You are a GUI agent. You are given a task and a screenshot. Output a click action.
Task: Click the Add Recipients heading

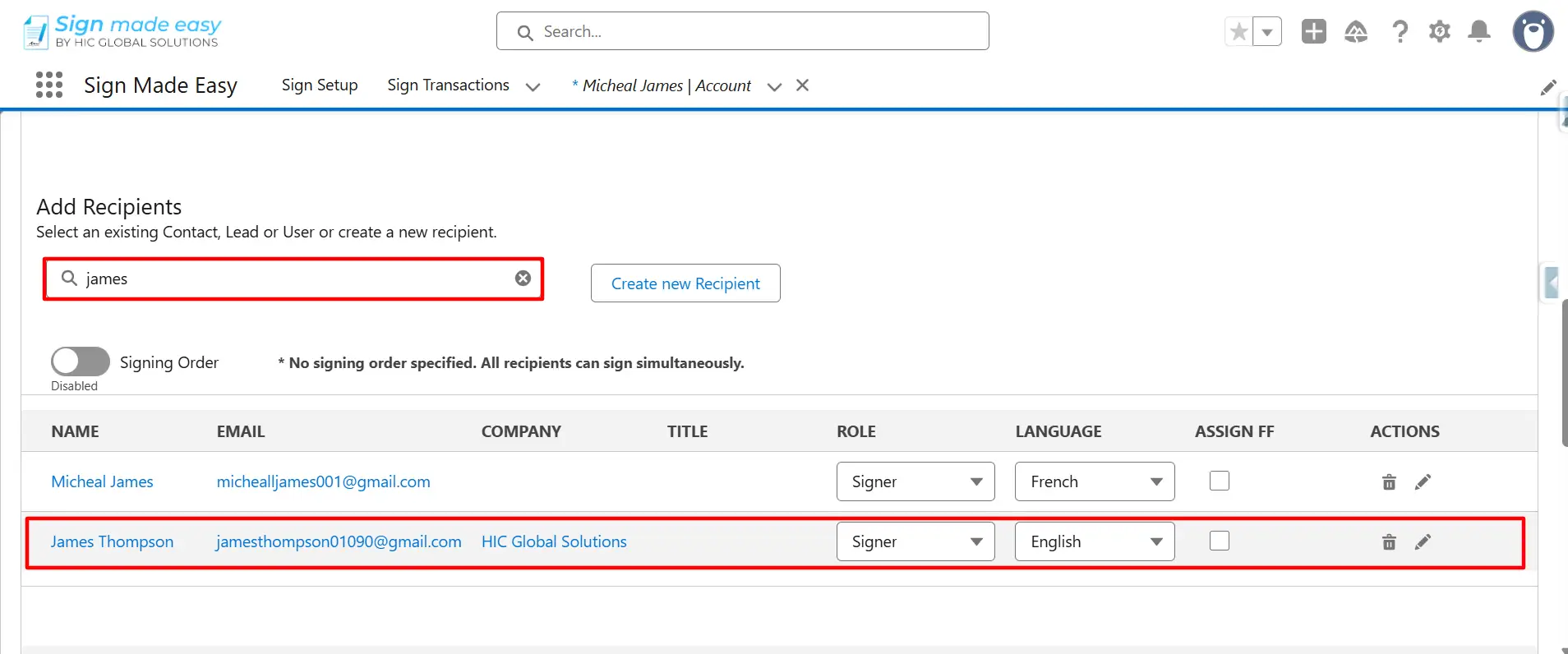tap(109, 206)
